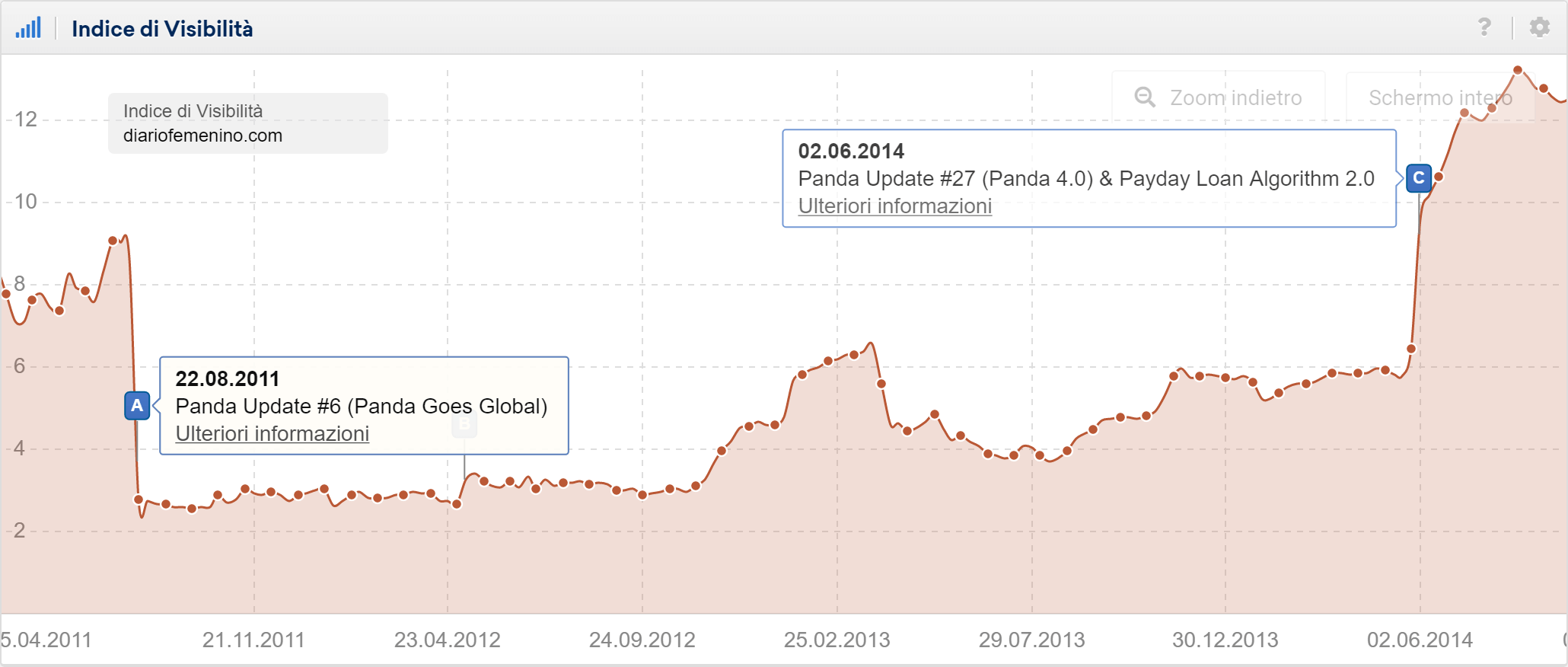1568x667 pixels.
Task: Click the 12 value on the y-axis
Action: point(26,119)
